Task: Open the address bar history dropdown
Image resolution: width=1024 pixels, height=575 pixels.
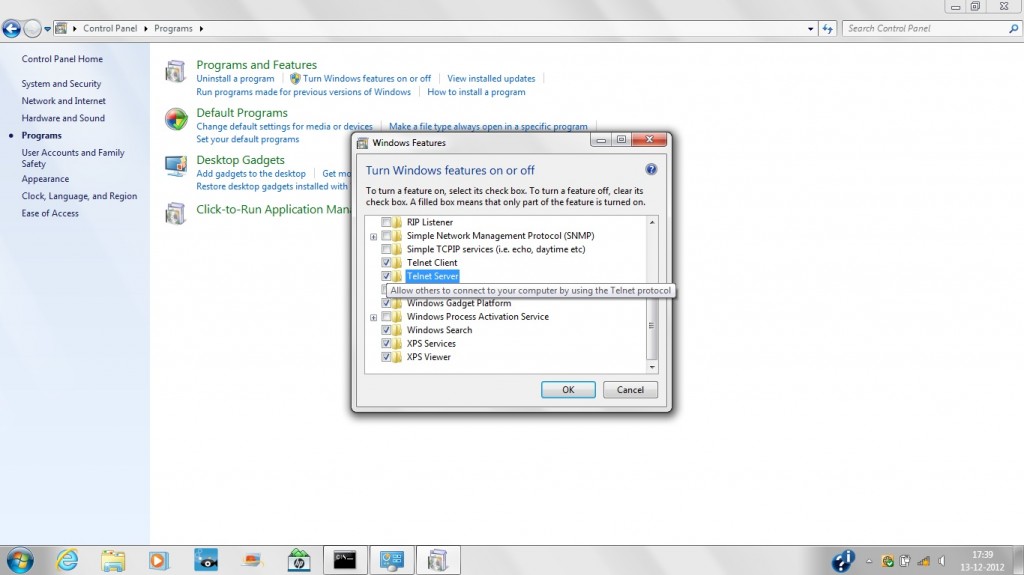Action: click(811, 28)
